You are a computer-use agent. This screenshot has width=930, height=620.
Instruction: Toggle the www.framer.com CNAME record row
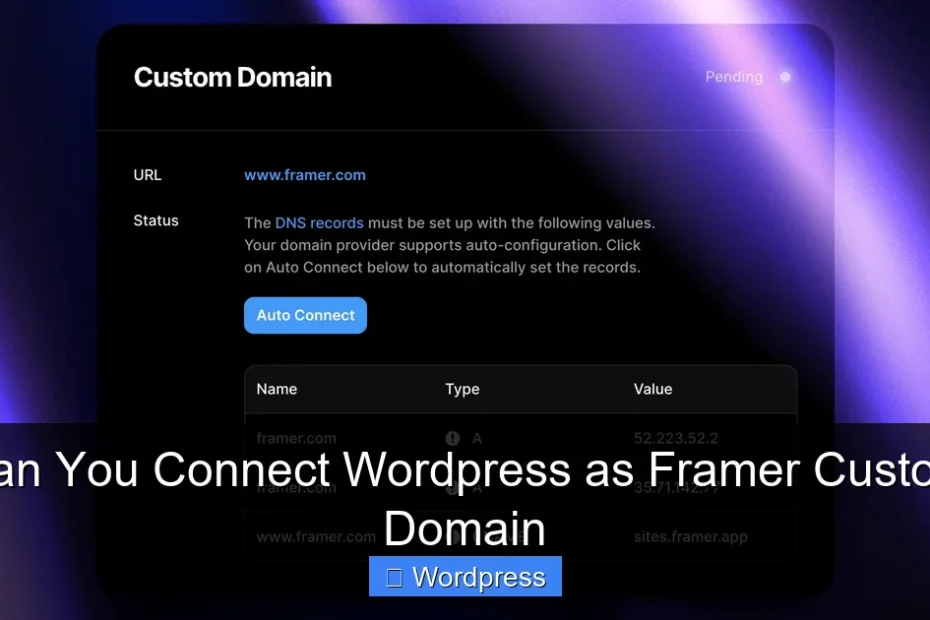tap(520, 536)
